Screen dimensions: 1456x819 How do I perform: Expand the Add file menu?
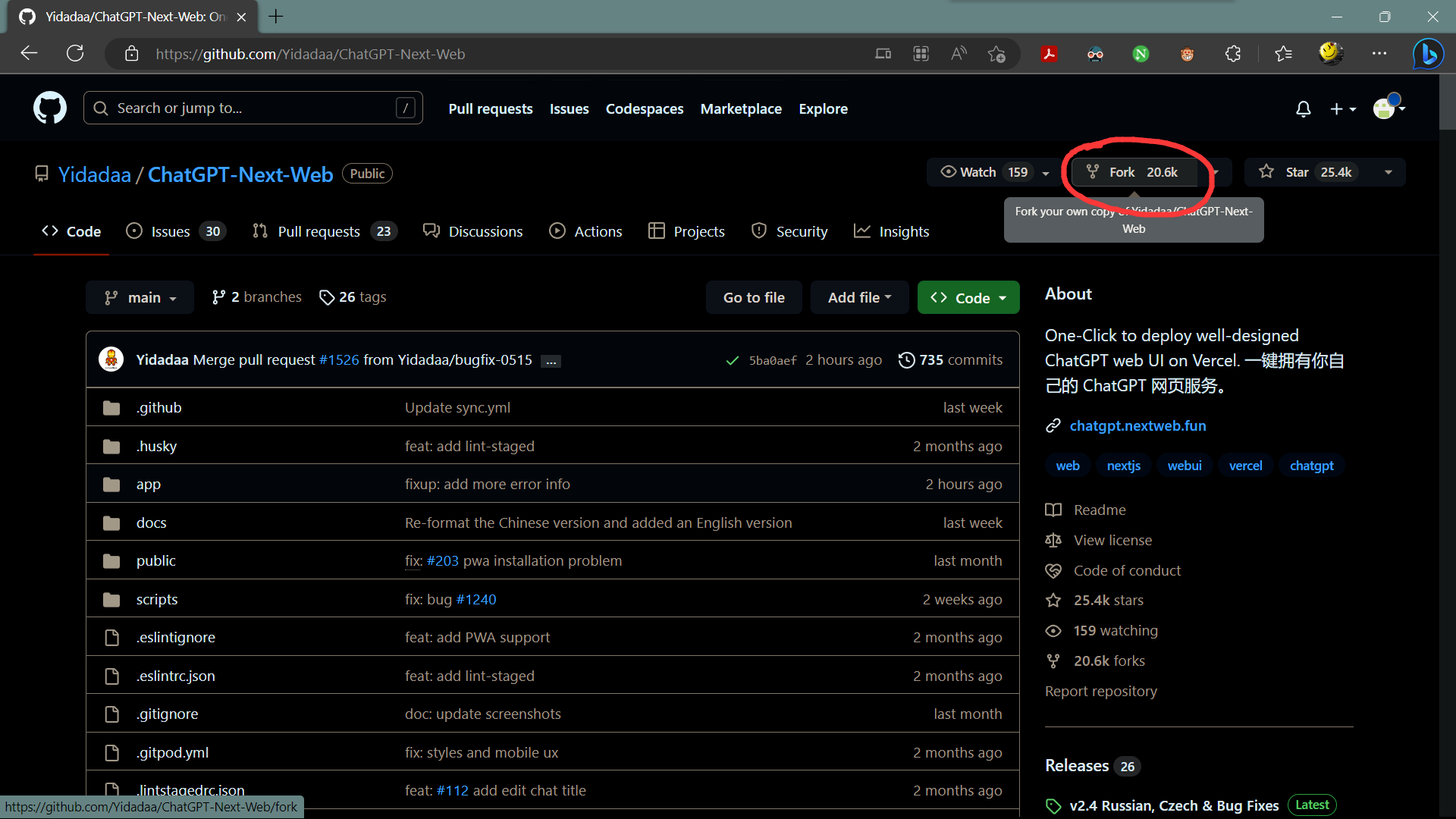coord(859,297)
